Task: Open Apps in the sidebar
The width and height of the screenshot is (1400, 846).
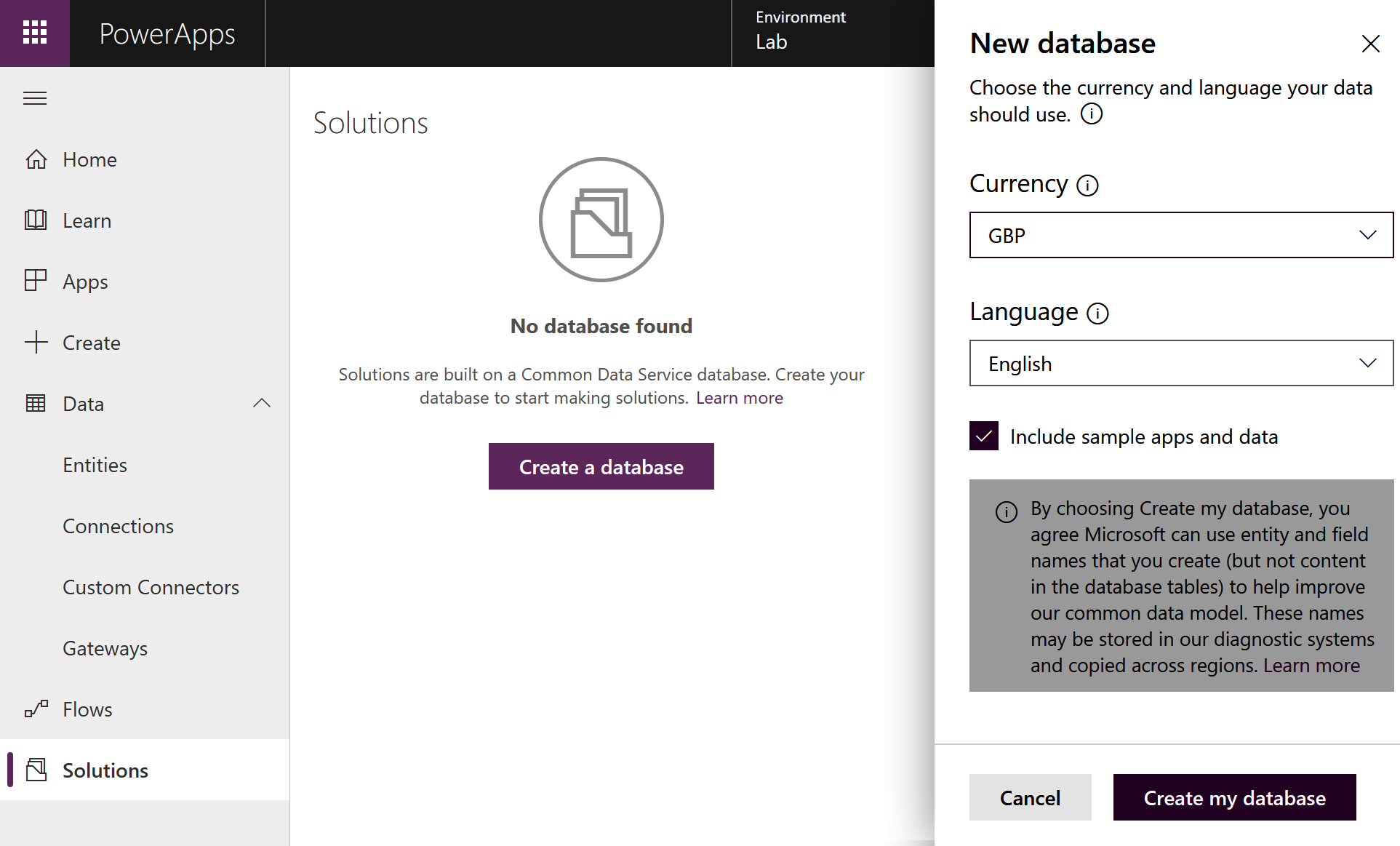Action: click(x=145, y=282)
